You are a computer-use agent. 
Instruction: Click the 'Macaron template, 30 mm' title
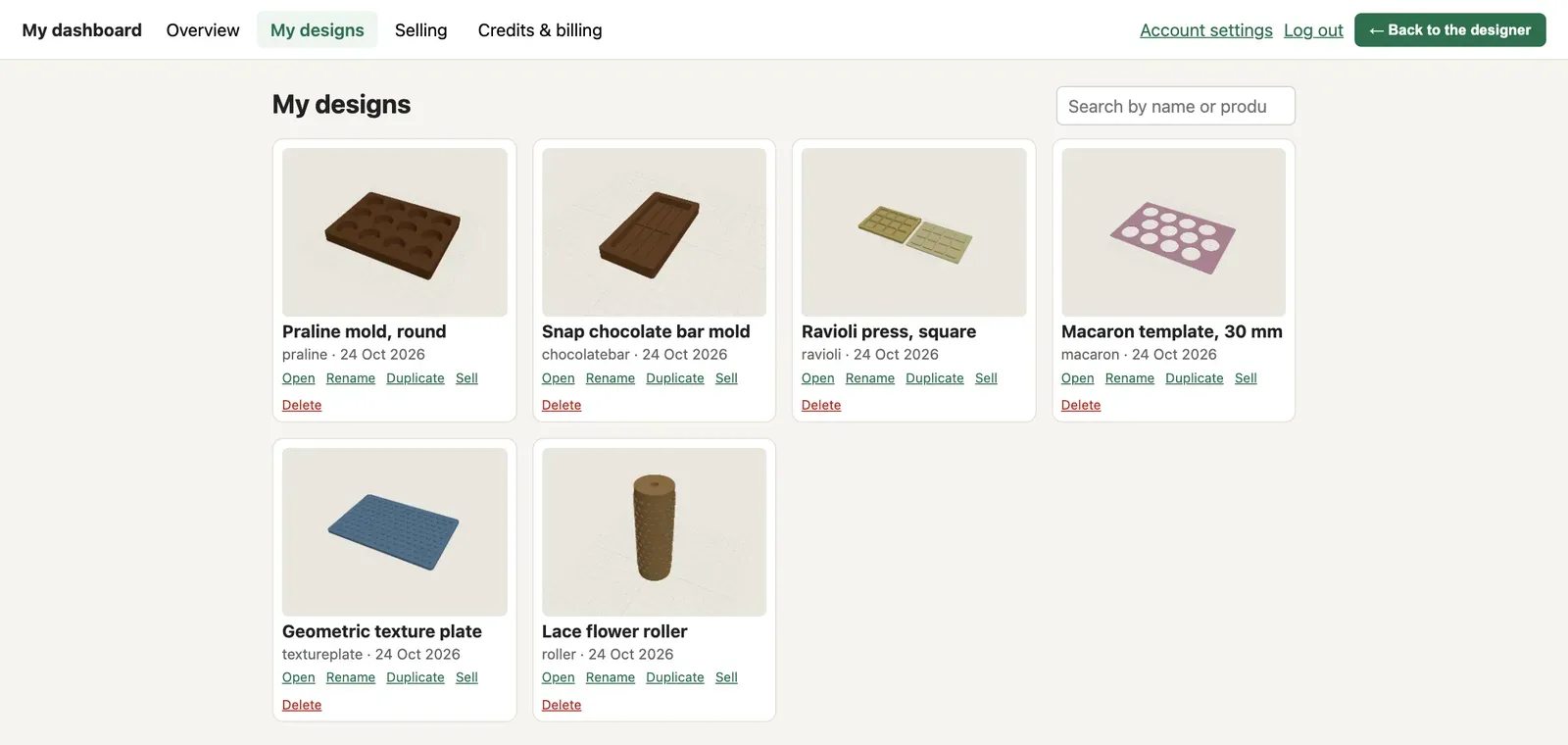point(1172,331)
